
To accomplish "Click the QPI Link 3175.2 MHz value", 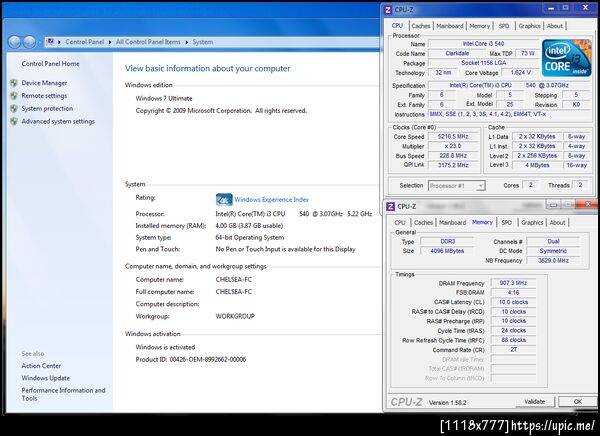I will 453,165.
